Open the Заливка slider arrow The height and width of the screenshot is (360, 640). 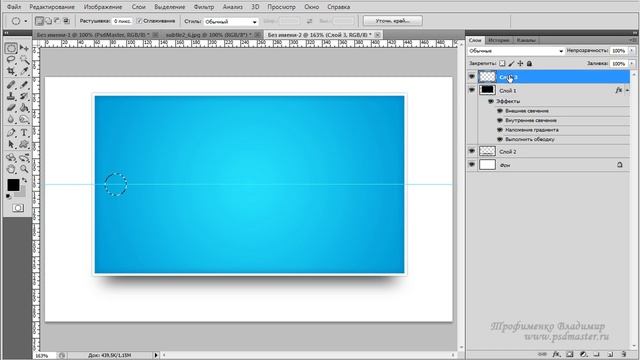(632, 64)
